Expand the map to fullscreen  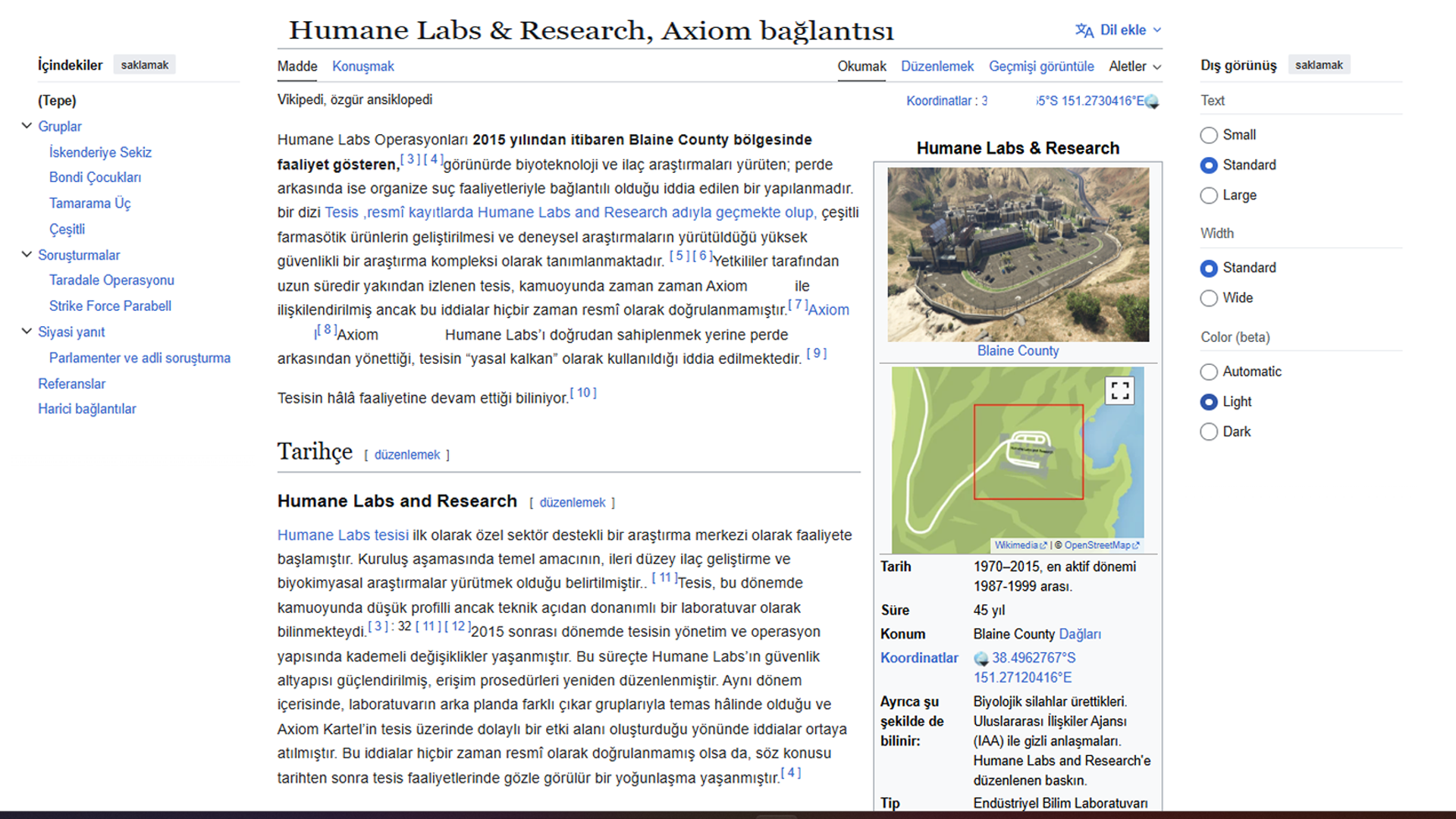1119,391
